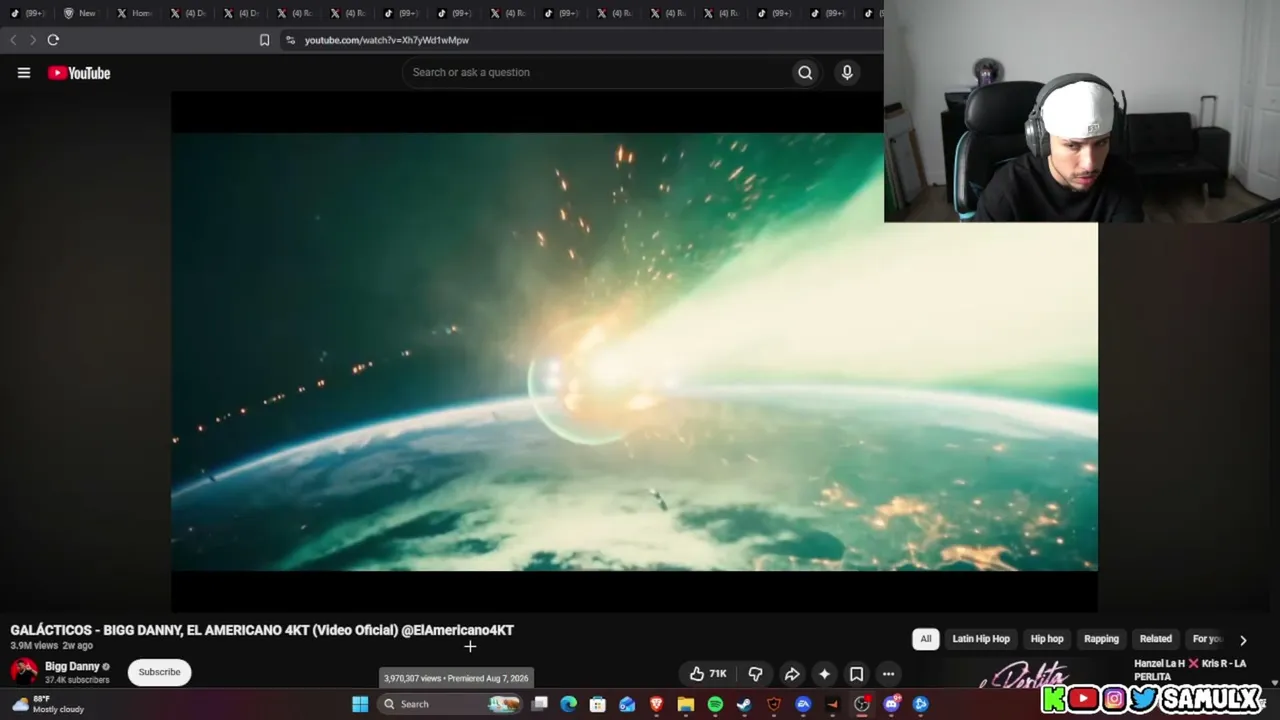Click the YouTube search input field
The width and height of the screenshot is (1280, 720).
tap(597, 72)
